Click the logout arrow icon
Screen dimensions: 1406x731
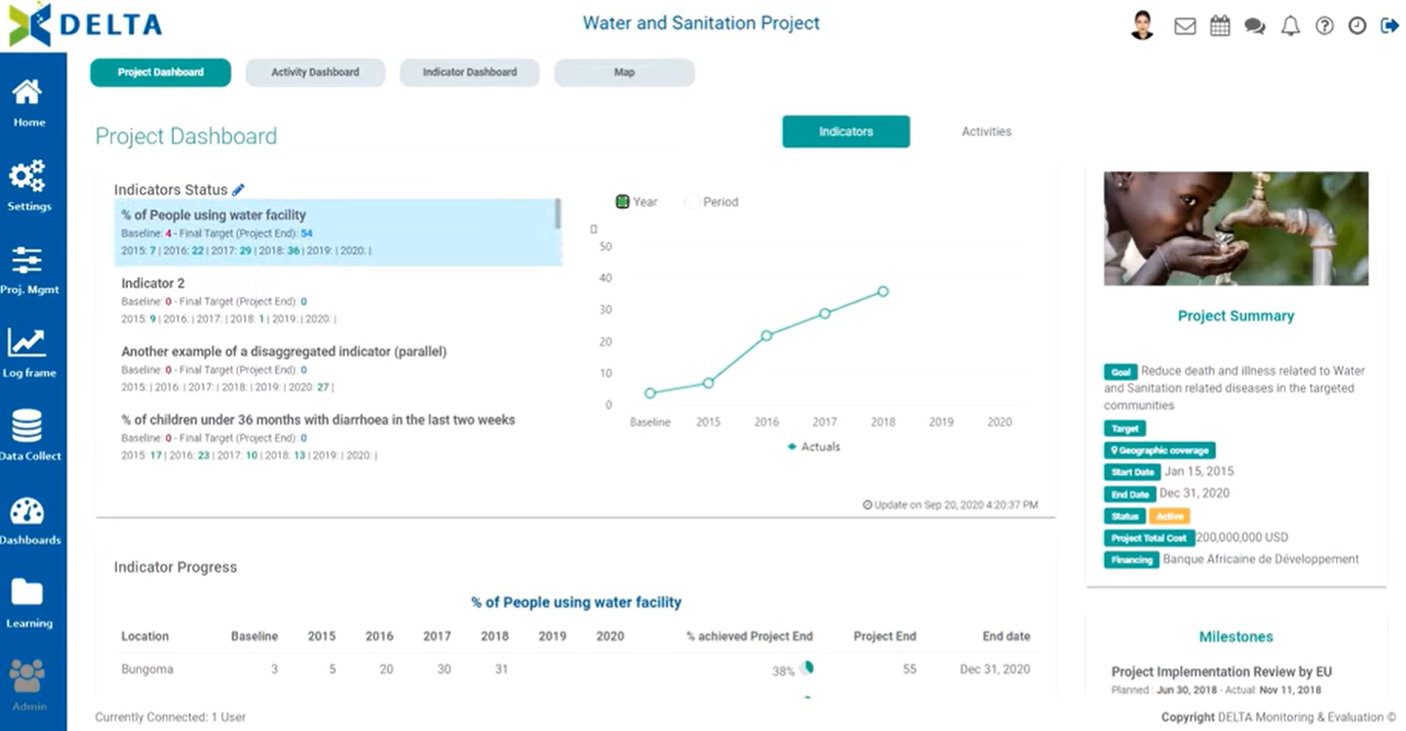[1390, 26]
